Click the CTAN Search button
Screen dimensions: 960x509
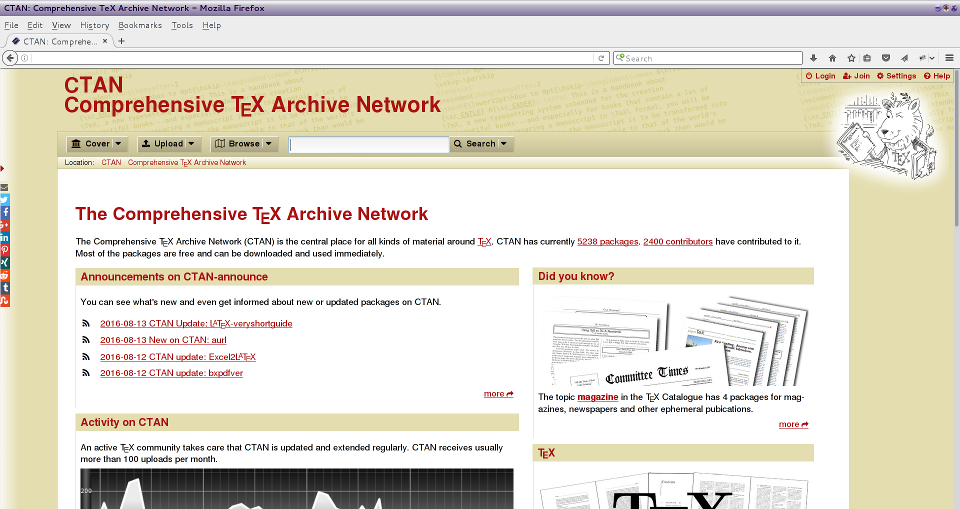point(474,144)
